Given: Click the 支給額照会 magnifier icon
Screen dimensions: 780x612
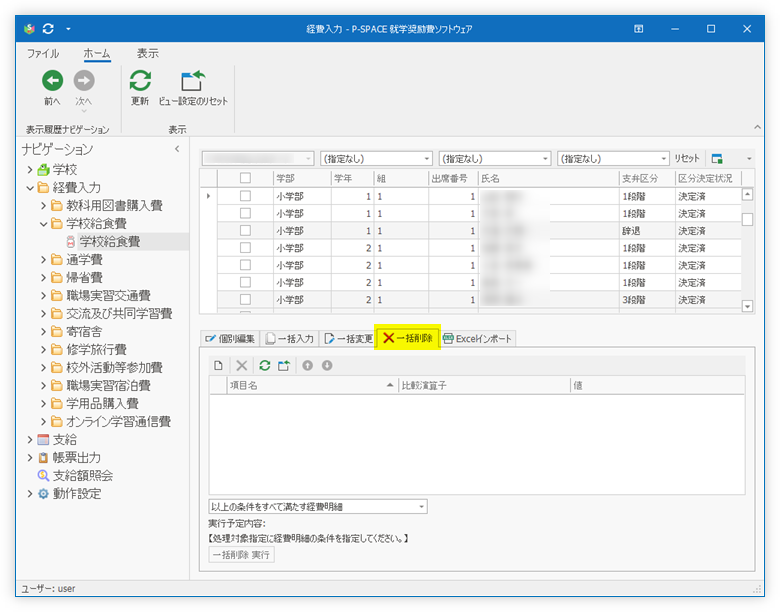Looking at the screenshot, I should (x=44, y=476).
